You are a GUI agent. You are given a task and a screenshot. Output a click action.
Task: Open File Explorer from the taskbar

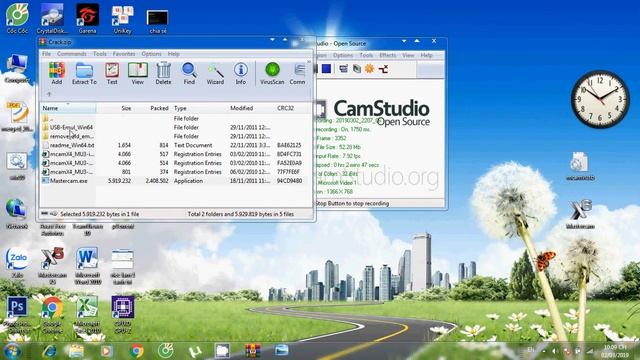click(76, 351)
